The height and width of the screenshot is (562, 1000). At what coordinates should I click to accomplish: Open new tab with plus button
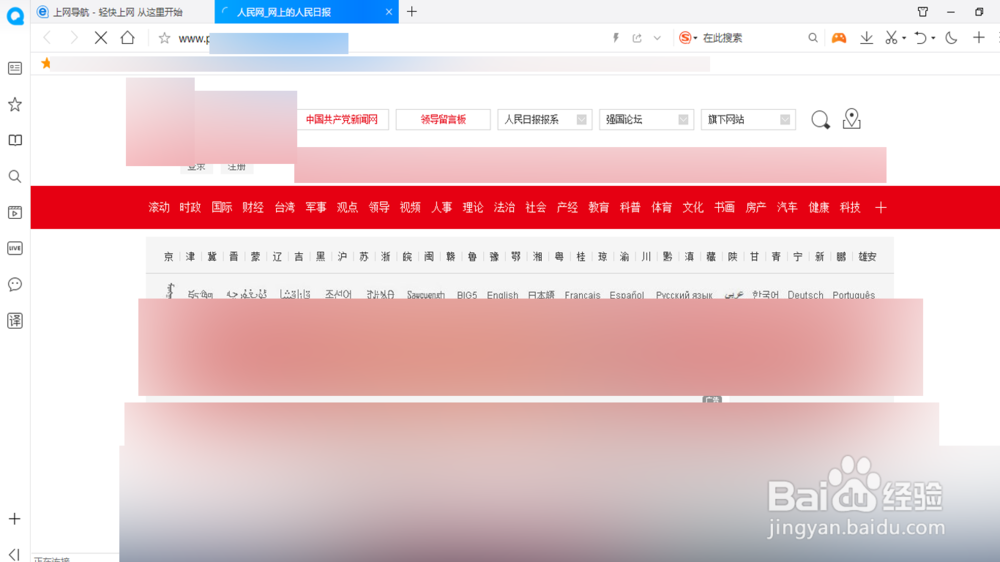[412, 11]
